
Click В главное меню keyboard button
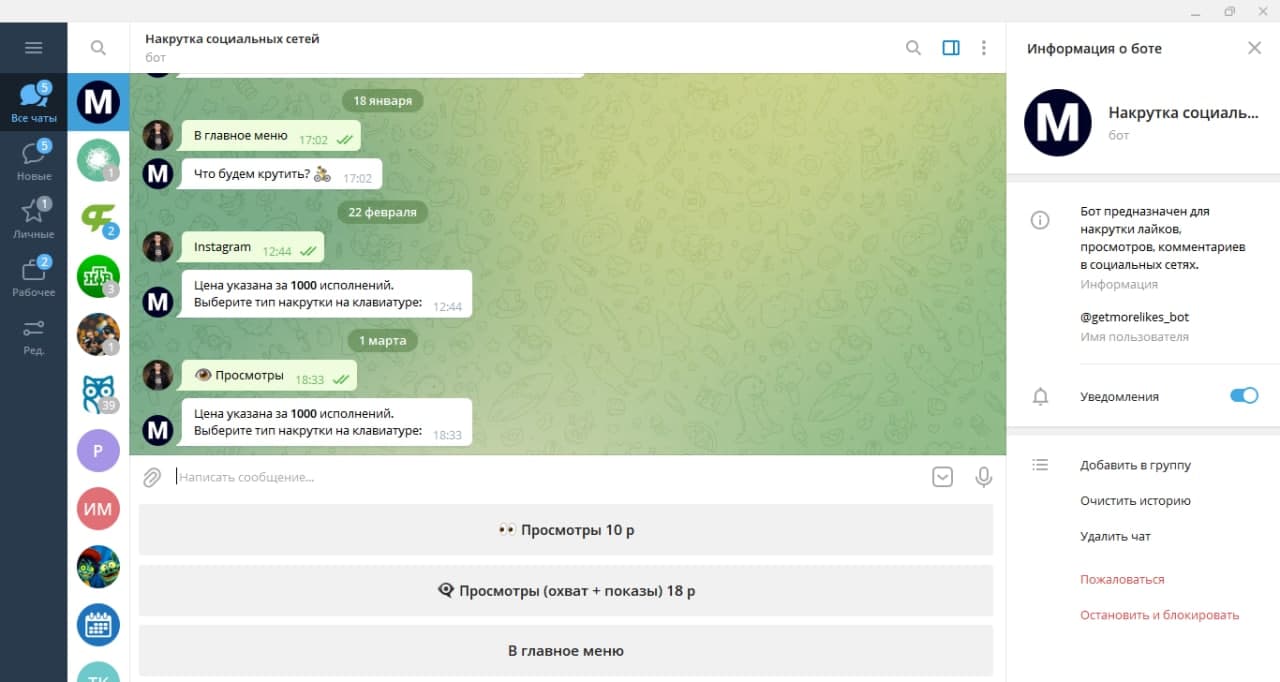(x=566, y=650)
